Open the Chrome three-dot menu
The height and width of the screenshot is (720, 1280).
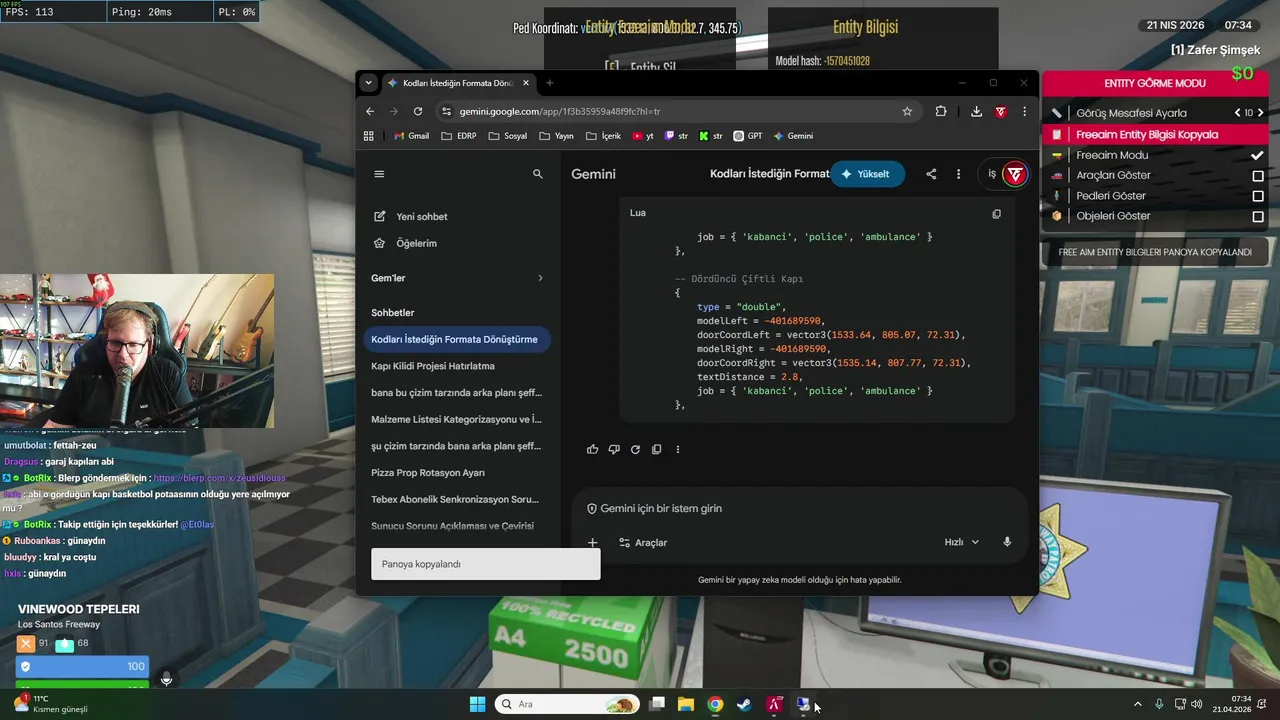click(x=1024, y=111)
